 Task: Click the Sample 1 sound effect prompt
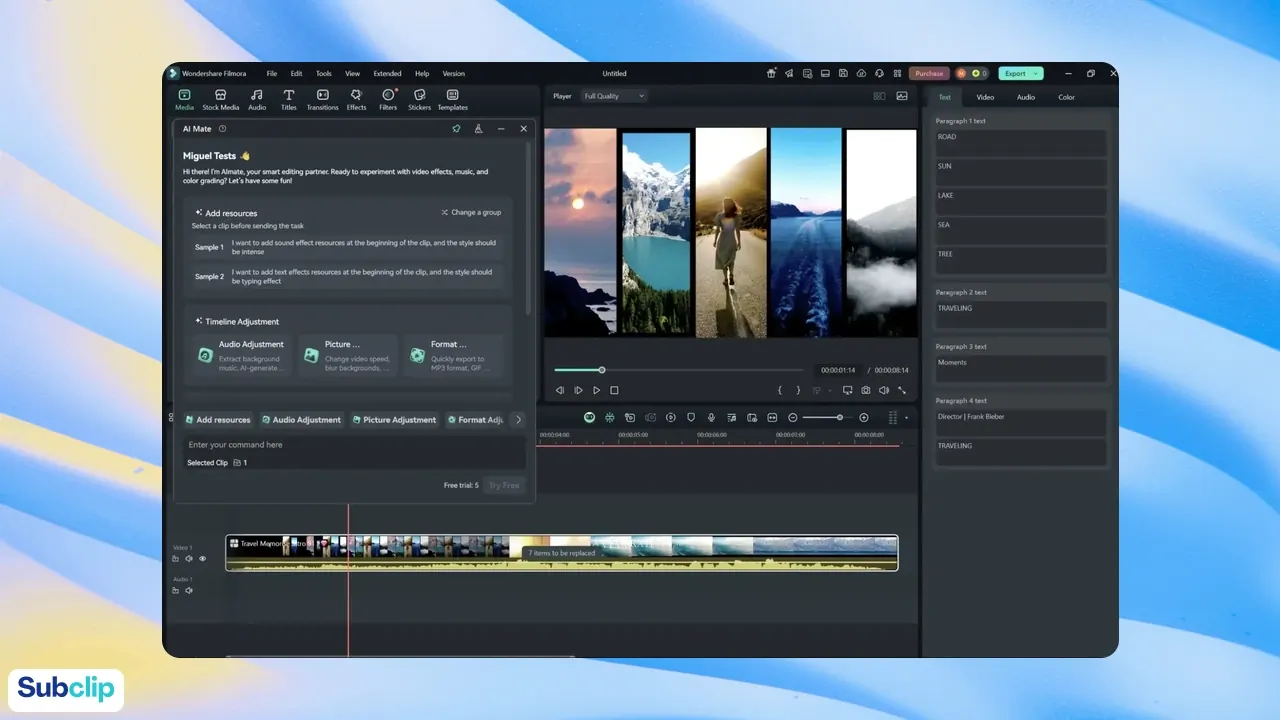[x=348, y=247]
